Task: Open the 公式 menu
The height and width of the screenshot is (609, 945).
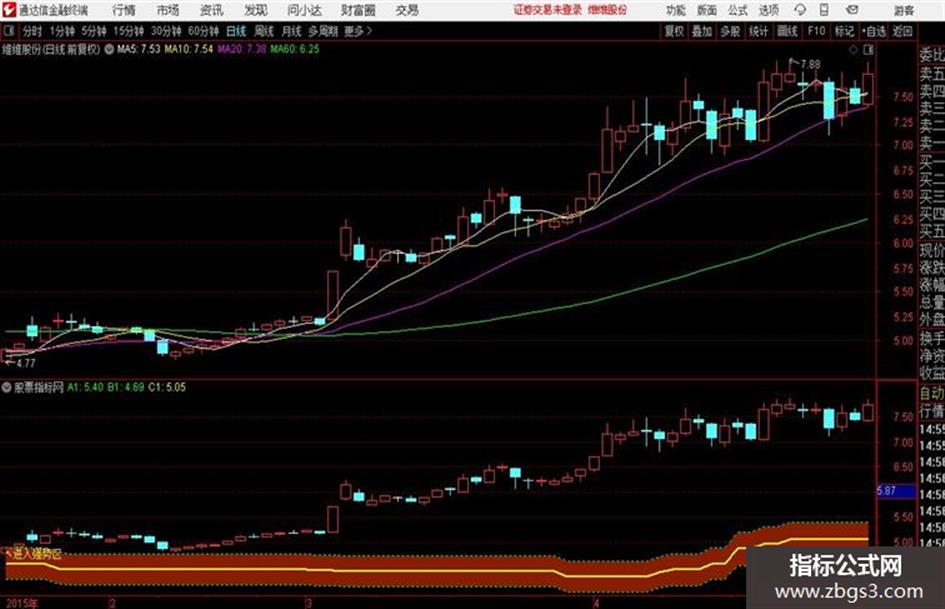Action: click(737, 10)
